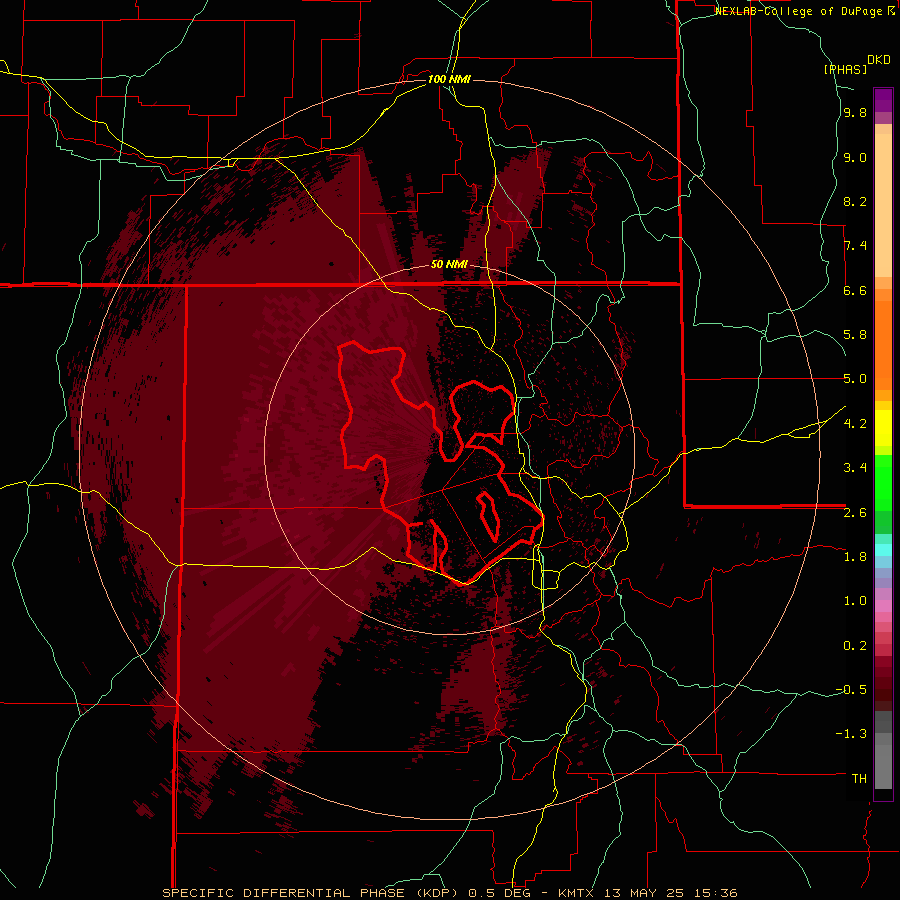
Task: Click the 9.0 value on the color scale
Action: coord(855,157)
